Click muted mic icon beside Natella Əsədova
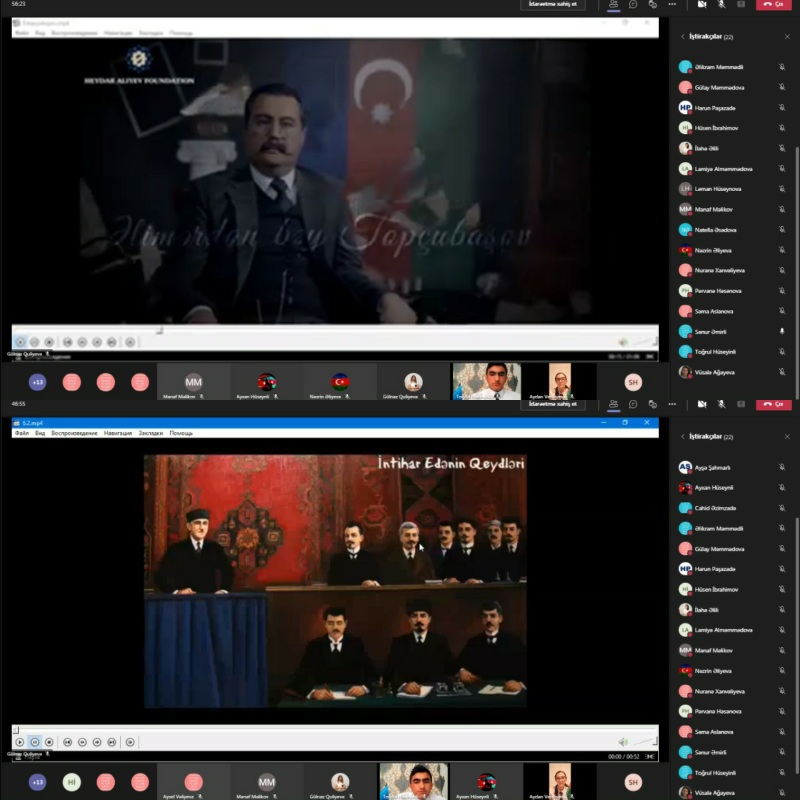Screen dimensions: 800x800 click(782, 230)
